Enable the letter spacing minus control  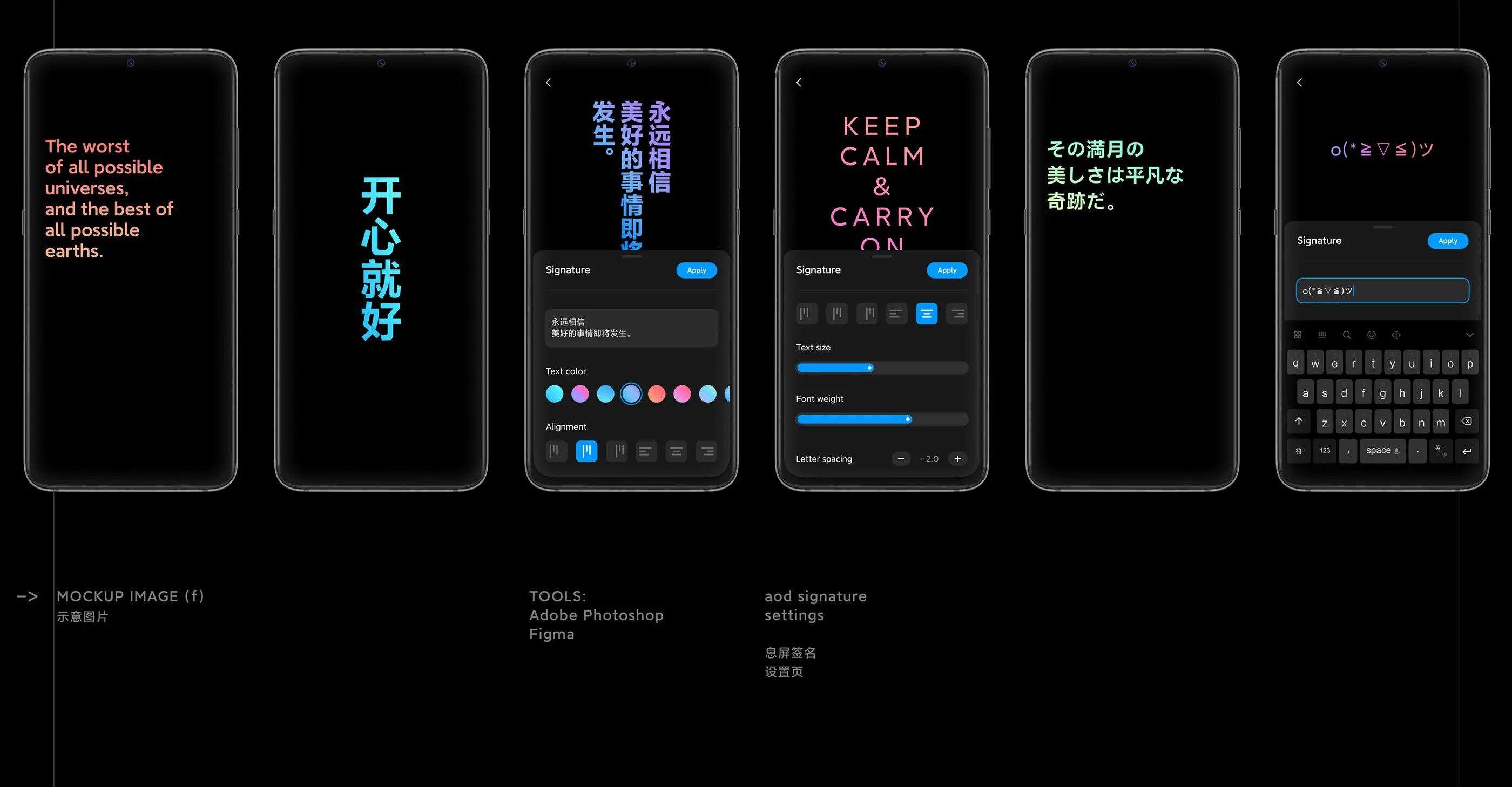coord(900,458)
